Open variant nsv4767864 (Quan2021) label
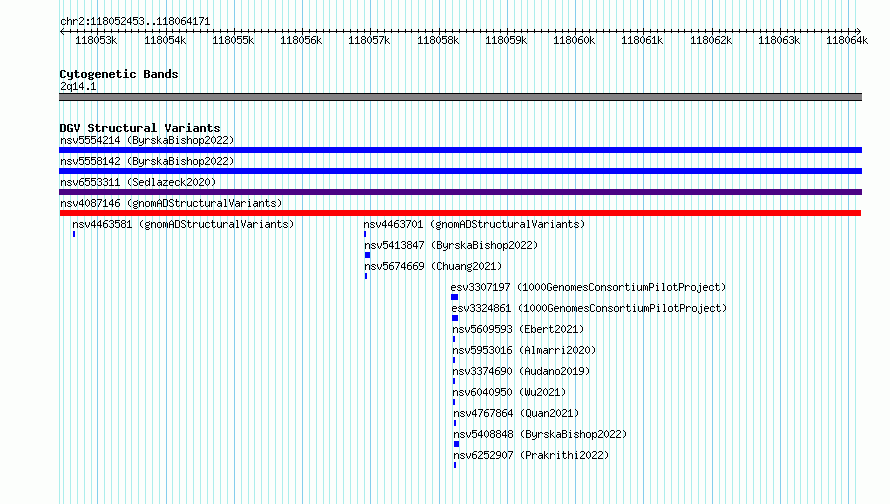 coord(516,414)
